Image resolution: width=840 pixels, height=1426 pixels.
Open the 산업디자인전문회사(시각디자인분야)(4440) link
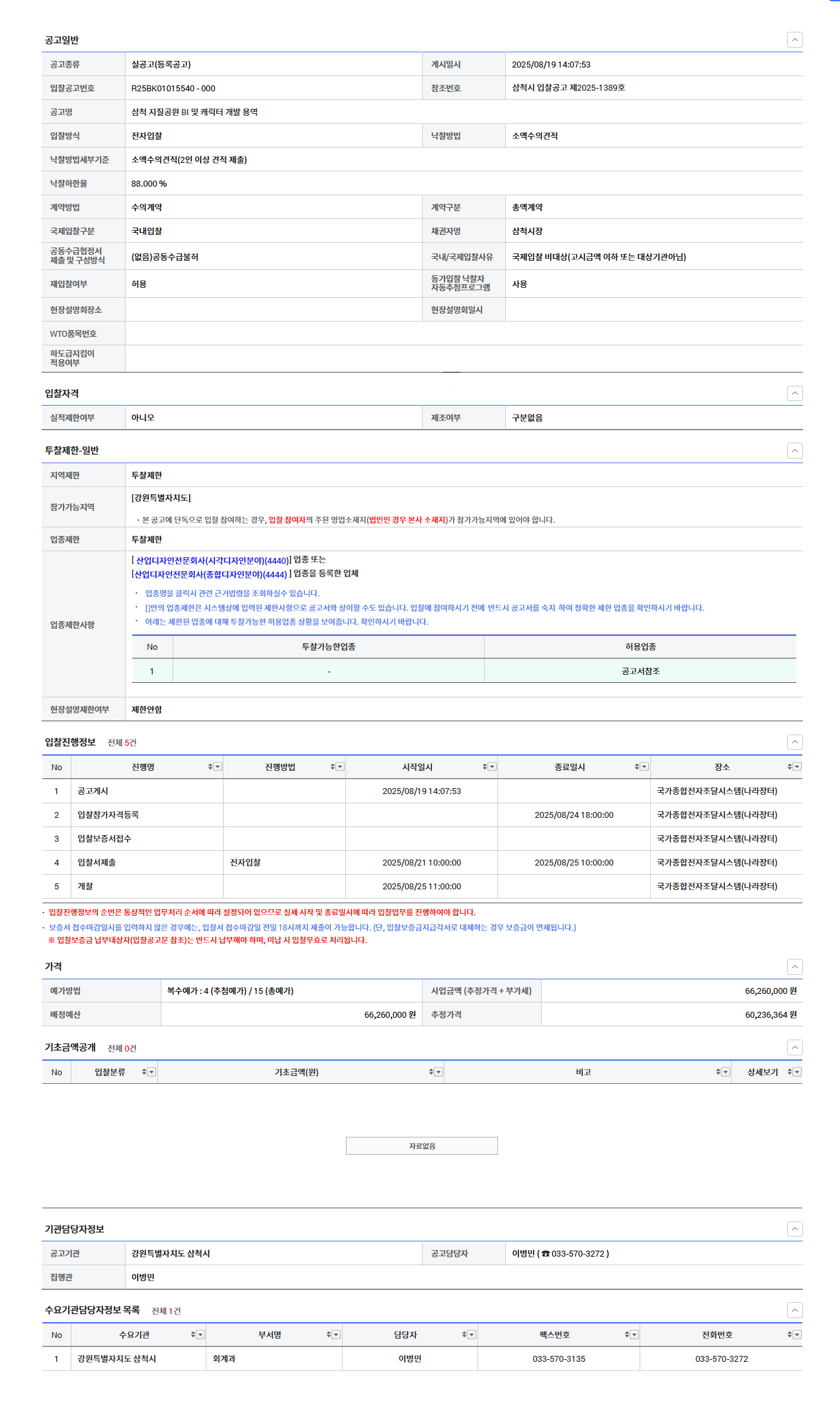tap(212, 560)
